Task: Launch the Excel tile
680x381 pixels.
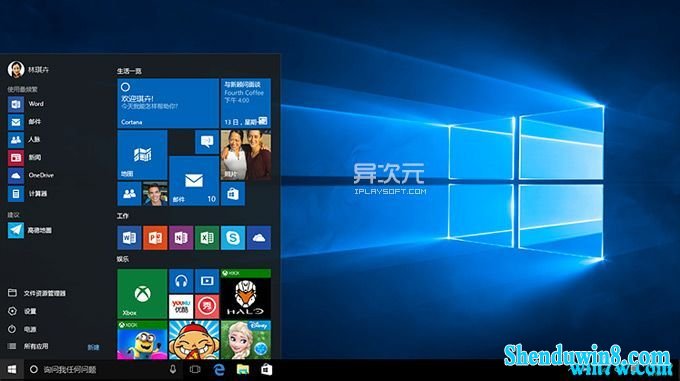Action: tap(207, 238)
